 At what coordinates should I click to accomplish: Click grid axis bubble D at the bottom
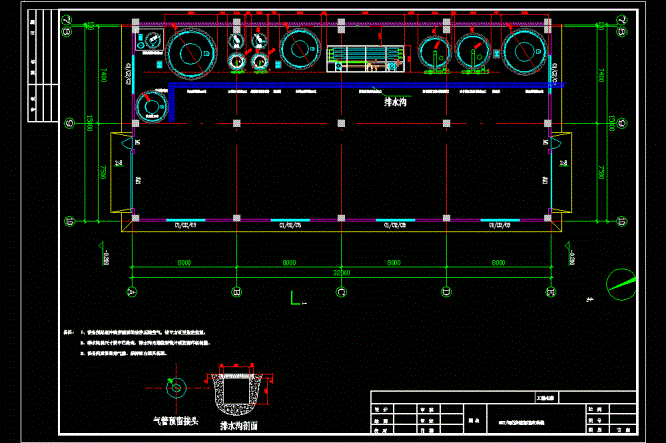(446, 292)
